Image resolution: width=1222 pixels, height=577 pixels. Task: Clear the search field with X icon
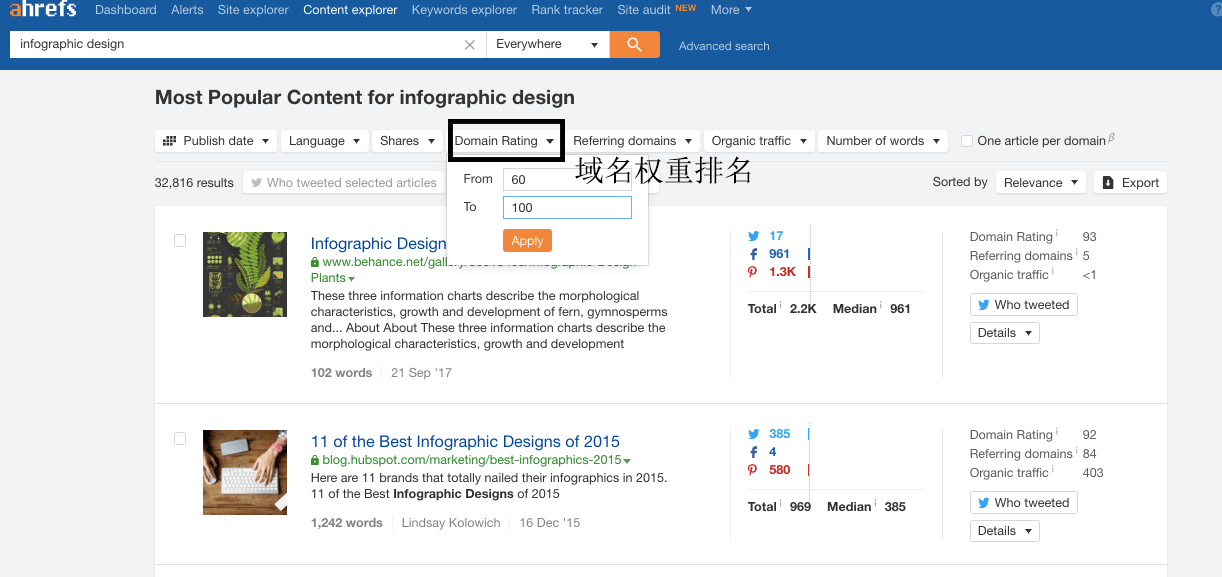(x=470, y=45)
